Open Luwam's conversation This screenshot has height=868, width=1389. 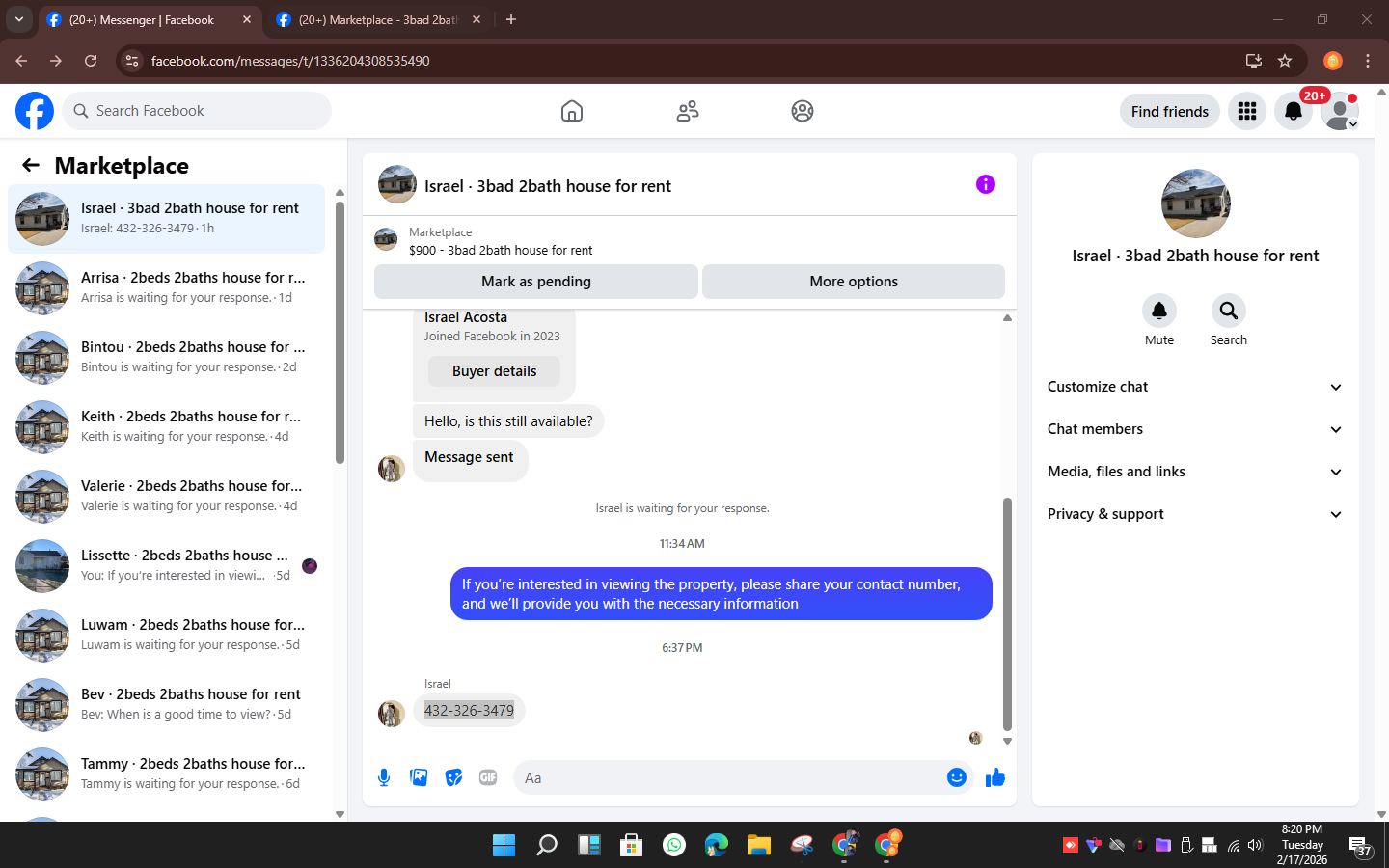tap(167, 636)
